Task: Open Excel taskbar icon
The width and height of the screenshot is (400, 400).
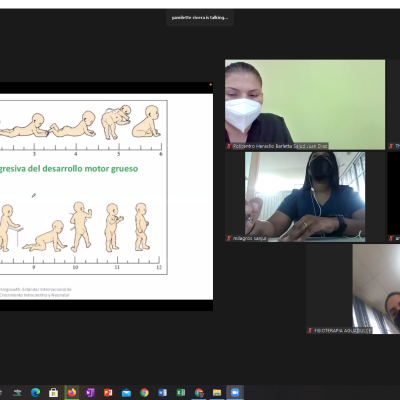Action: (x=181, y=392)
